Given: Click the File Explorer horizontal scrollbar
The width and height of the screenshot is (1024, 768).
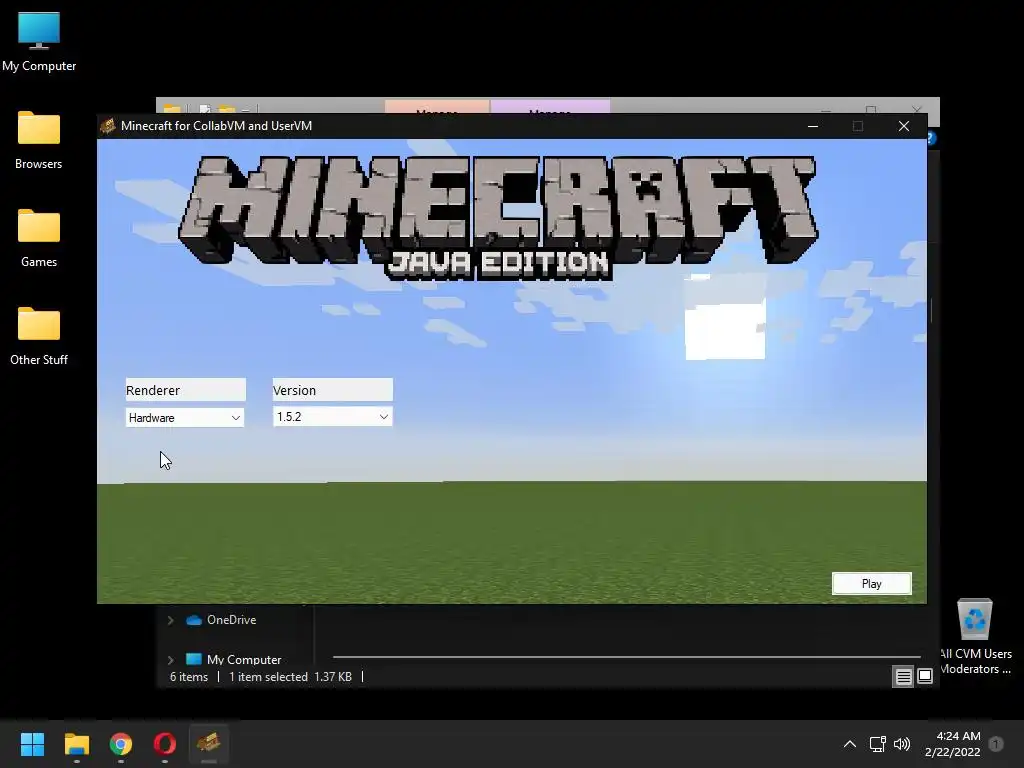Looking at the screenshot, I should 626,656.
